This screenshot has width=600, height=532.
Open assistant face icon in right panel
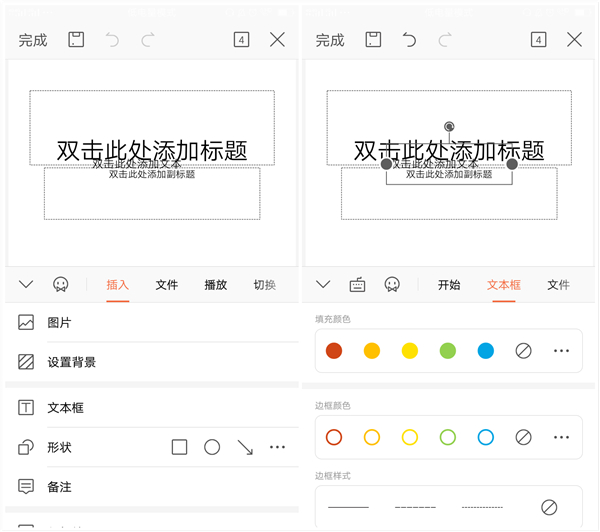click(x=392, y=284)
